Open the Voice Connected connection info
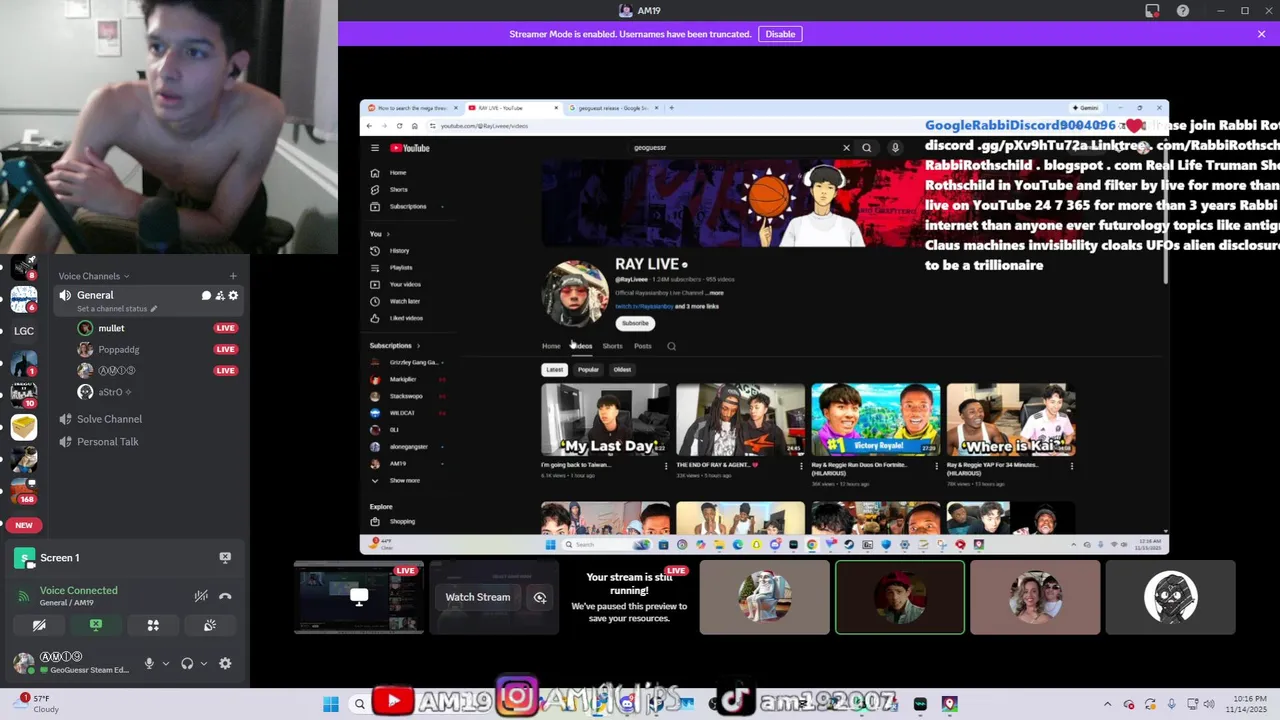 tap(78, 591)
